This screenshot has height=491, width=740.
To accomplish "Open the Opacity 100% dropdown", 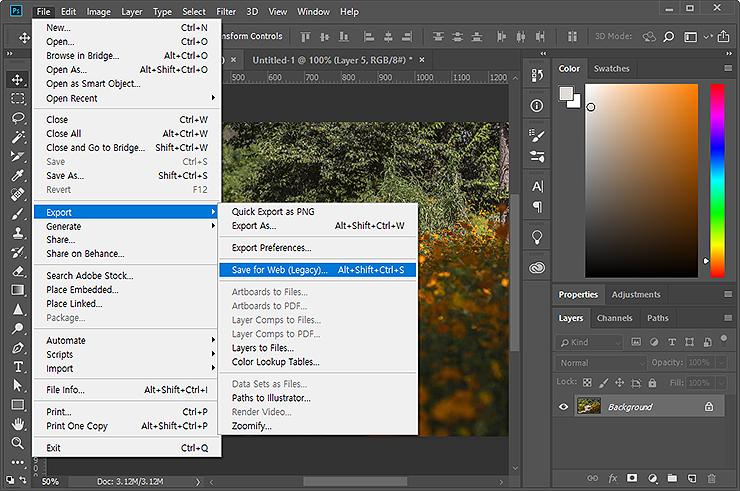I will [x=721, y=363].
